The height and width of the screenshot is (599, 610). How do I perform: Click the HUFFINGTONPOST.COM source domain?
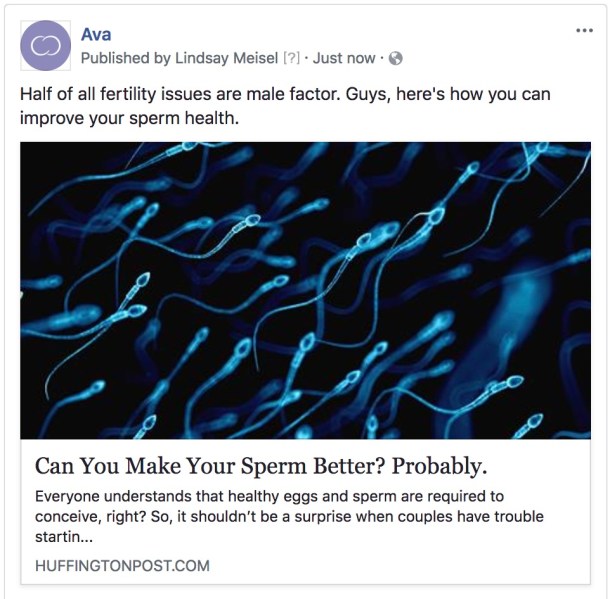coord(123,566)
